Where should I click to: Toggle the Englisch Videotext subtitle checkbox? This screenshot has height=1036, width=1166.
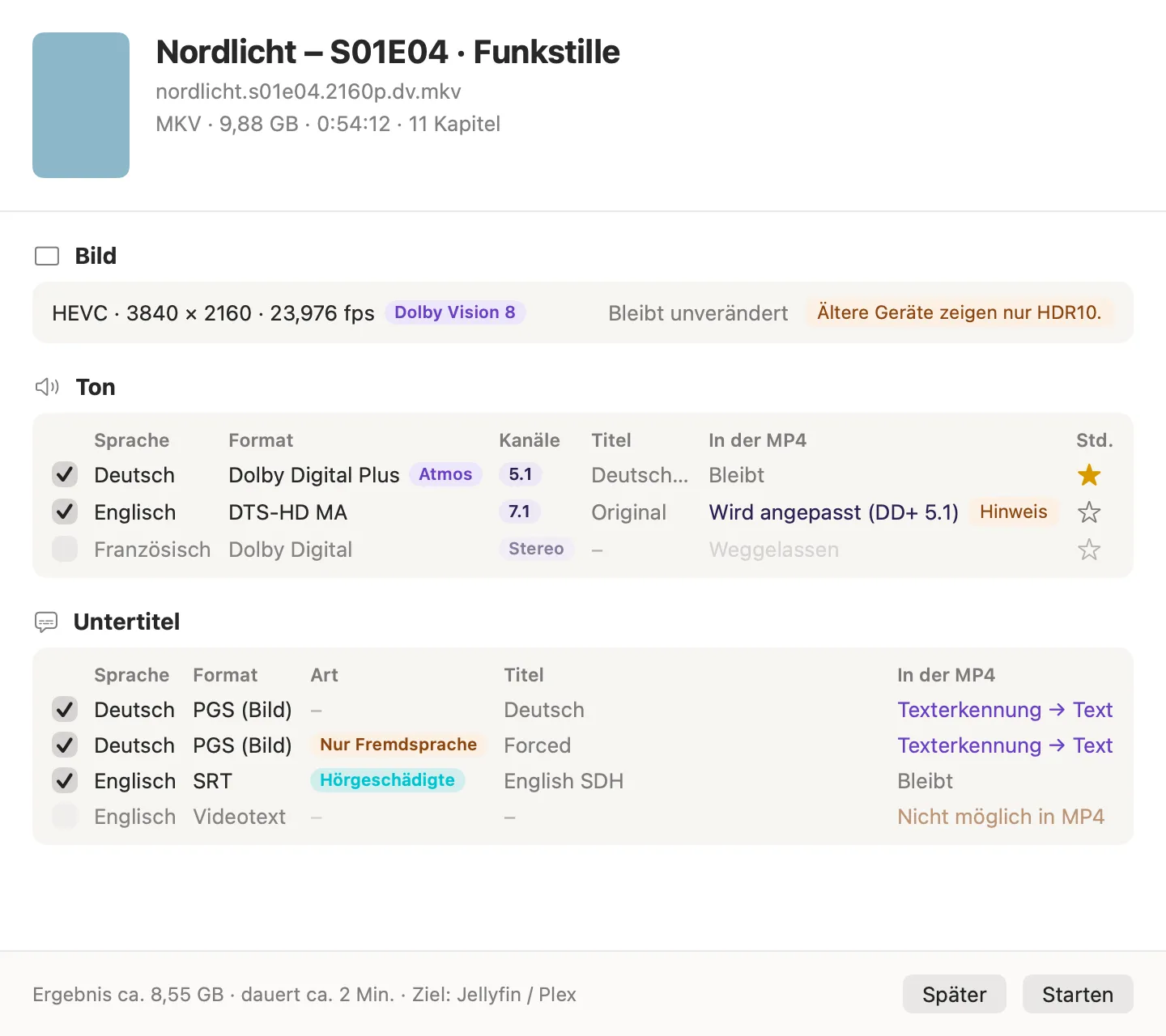(x=65, y=816)
